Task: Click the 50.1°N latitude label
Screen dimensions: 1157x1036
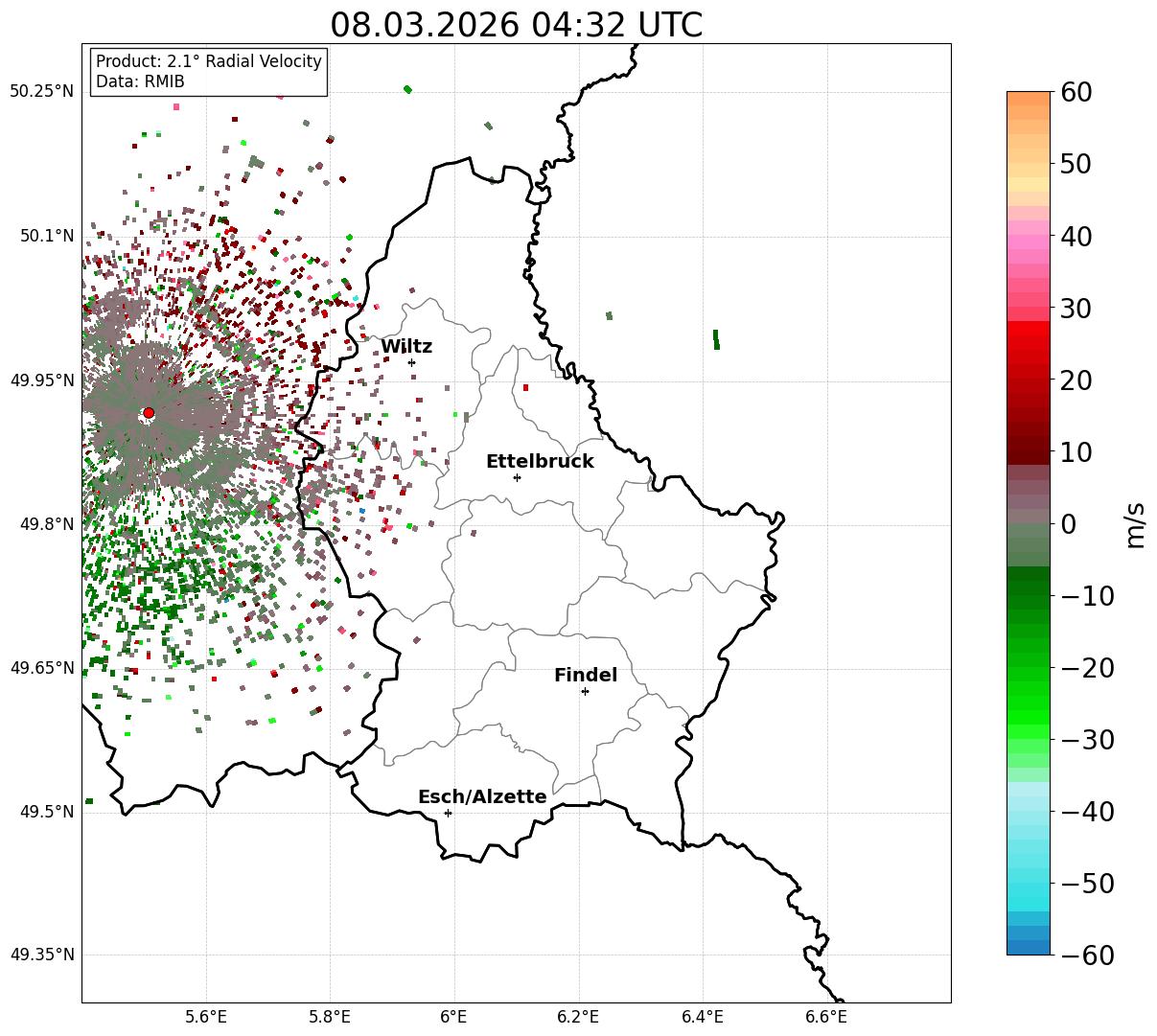Action: tap(46, 236)
